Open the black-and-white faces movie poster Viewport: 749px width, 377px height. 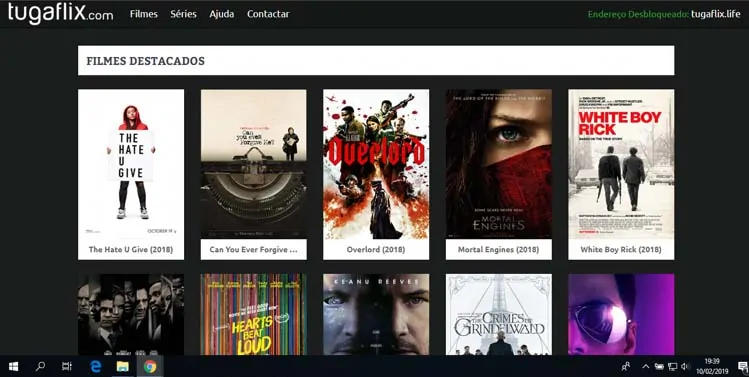click(131, 314)
